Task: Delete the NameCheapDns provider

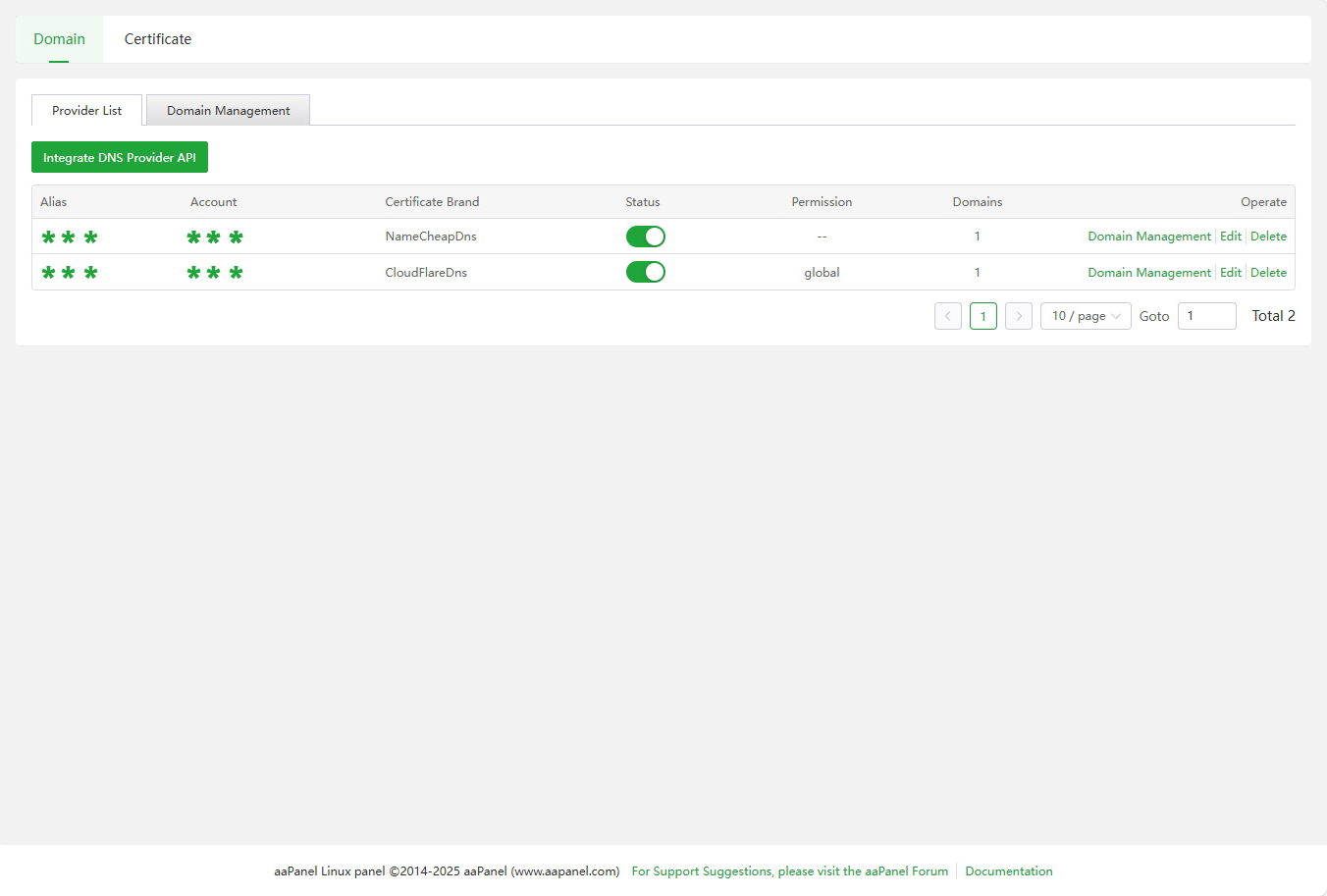Action: click(1268, 237)
